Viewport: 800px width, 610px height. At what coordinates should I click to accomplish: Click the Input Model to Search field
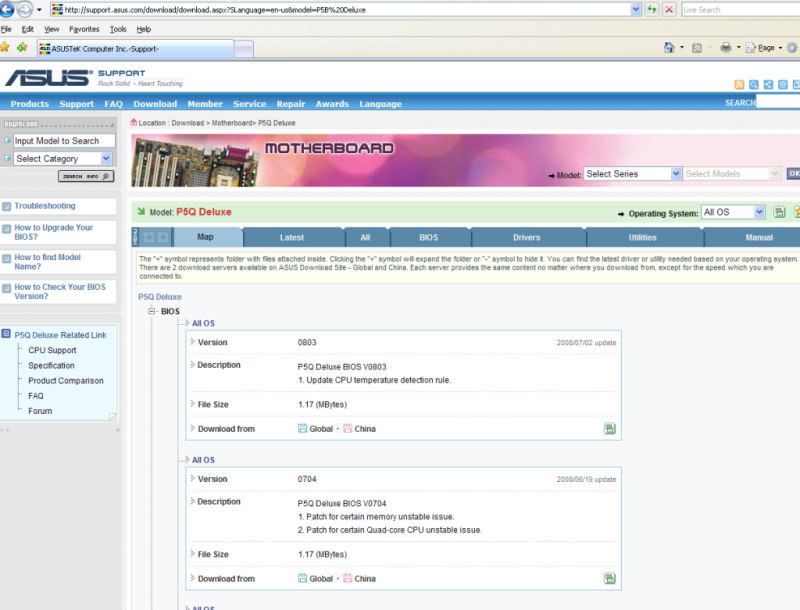tap(64, 141)
